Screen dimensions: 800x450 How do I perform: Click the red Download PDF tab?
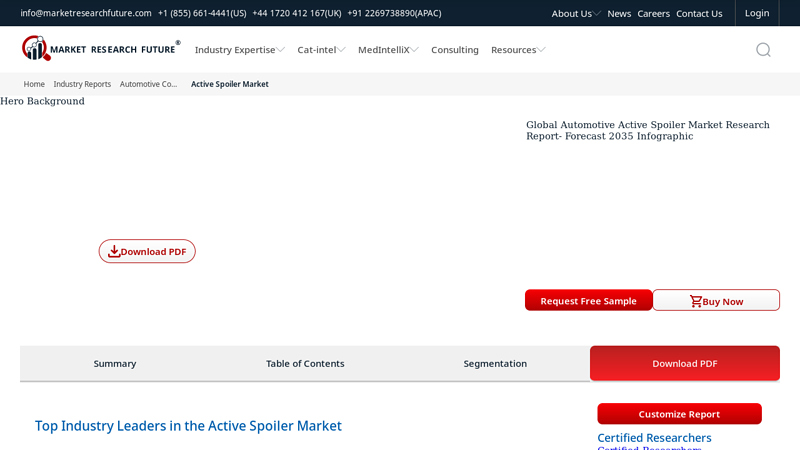(685, 363)
